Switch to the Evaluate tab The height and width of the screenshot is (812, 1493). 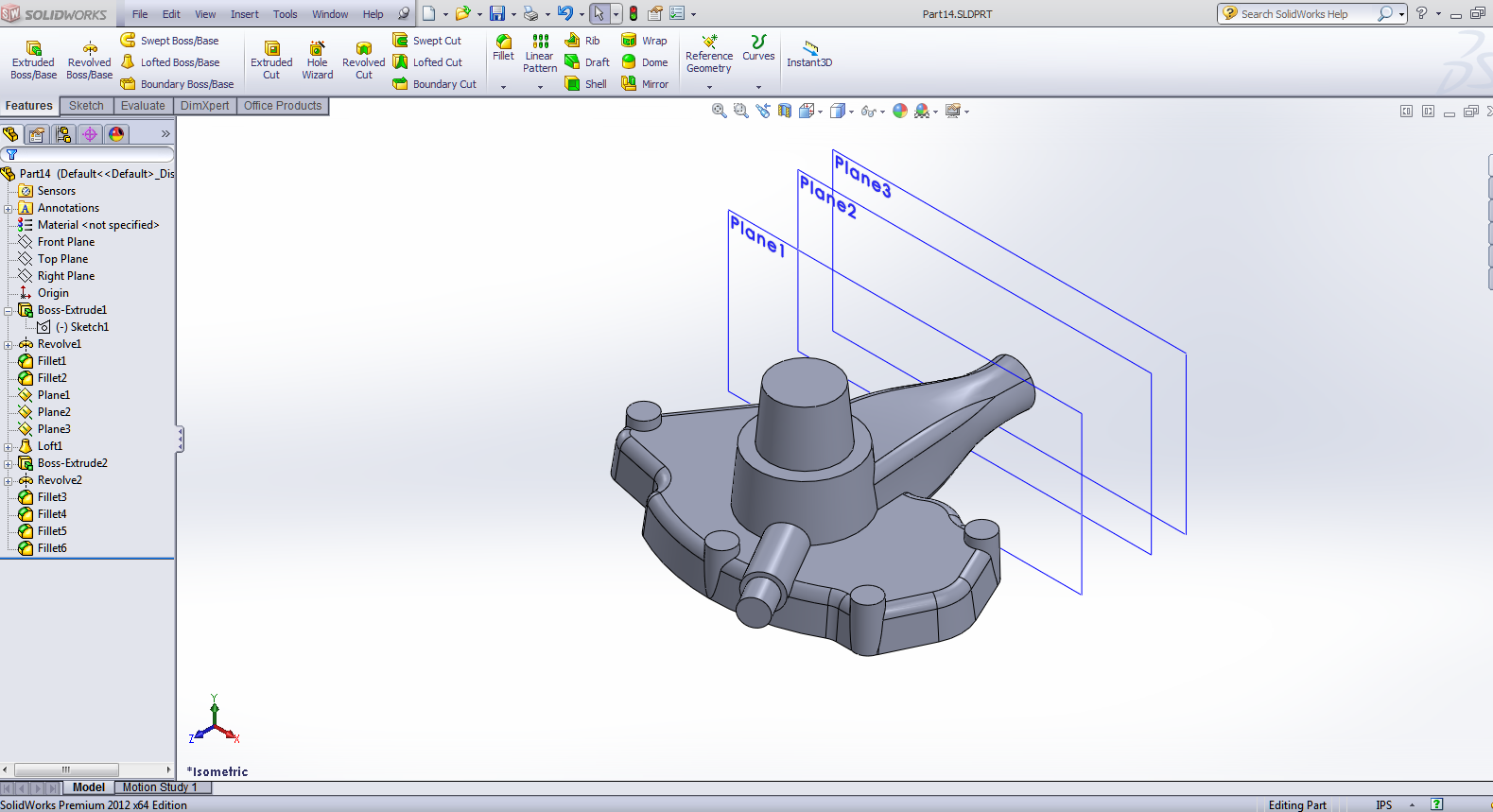coord(143,106)
